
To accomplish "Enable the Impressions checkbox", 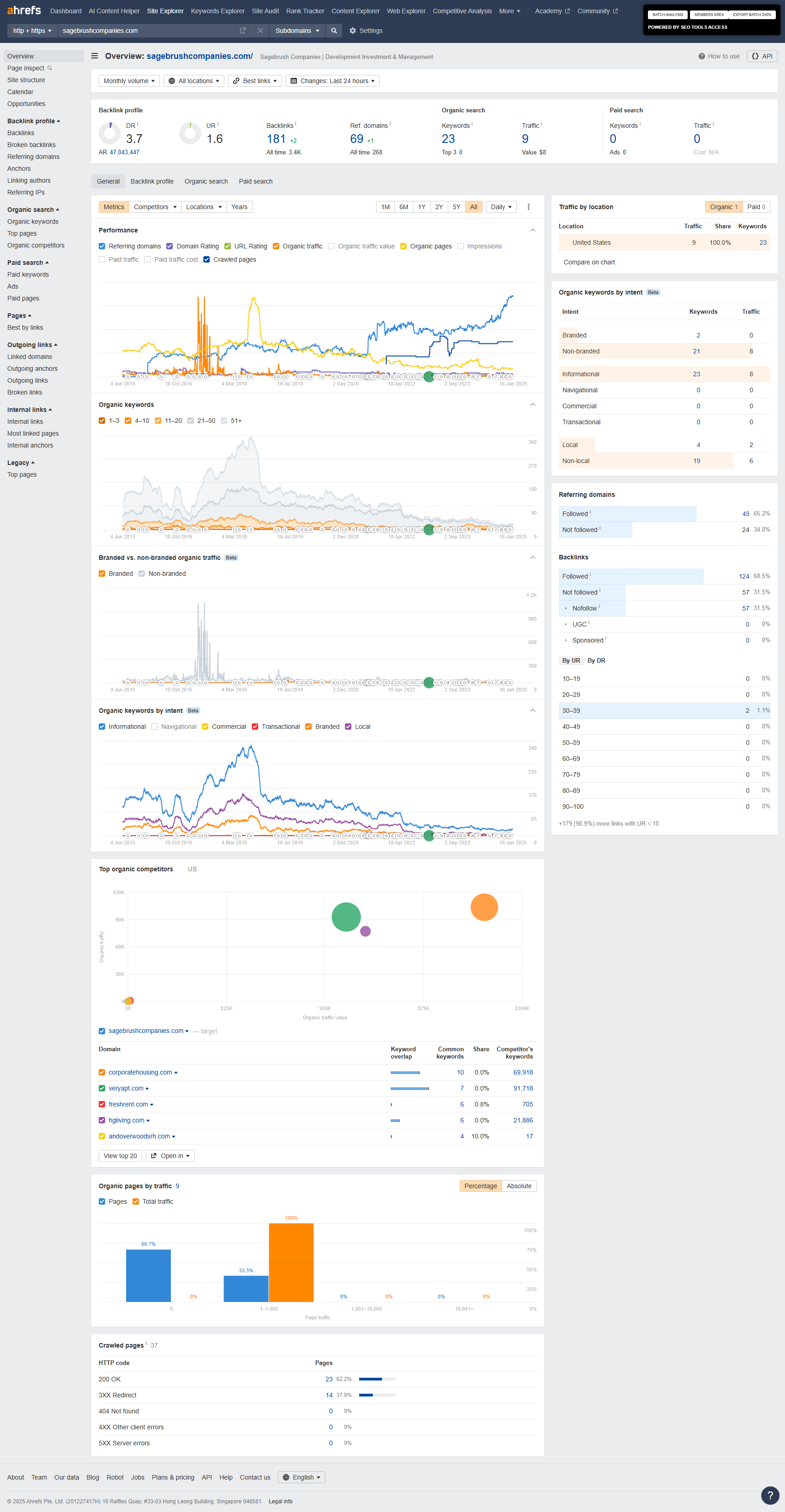I will pos(461,247).
